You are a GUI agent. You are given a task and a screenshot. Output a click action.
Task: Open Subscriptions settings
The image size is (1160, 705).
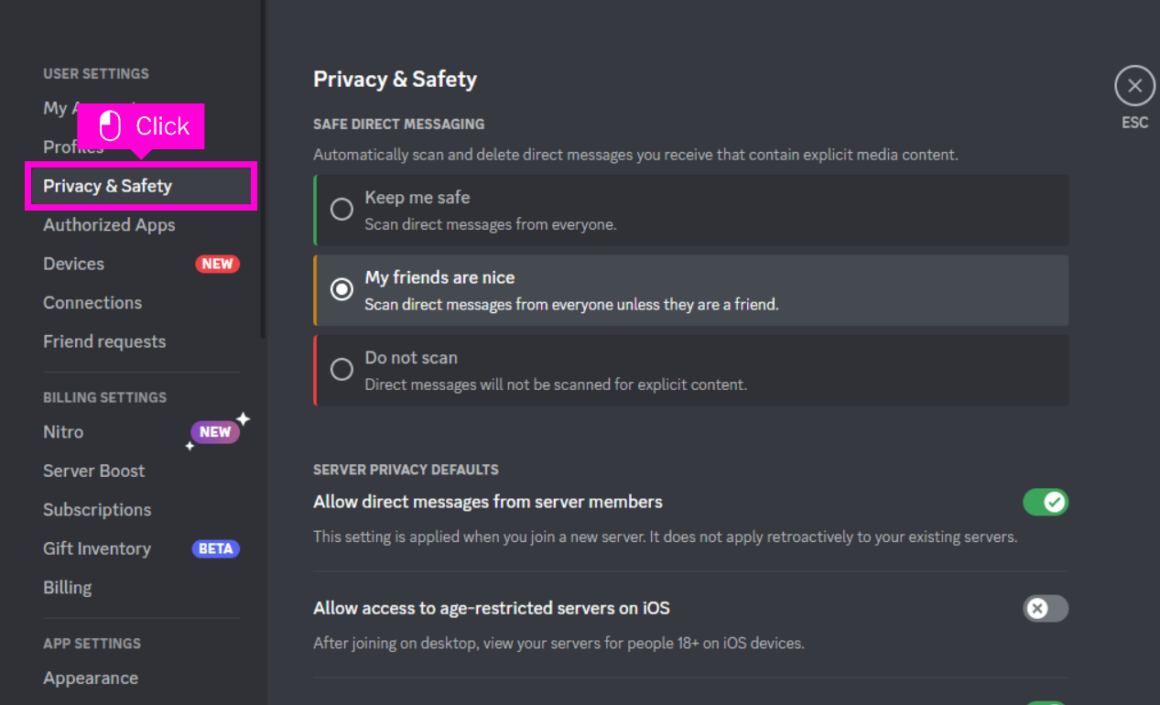coord(97,510)
